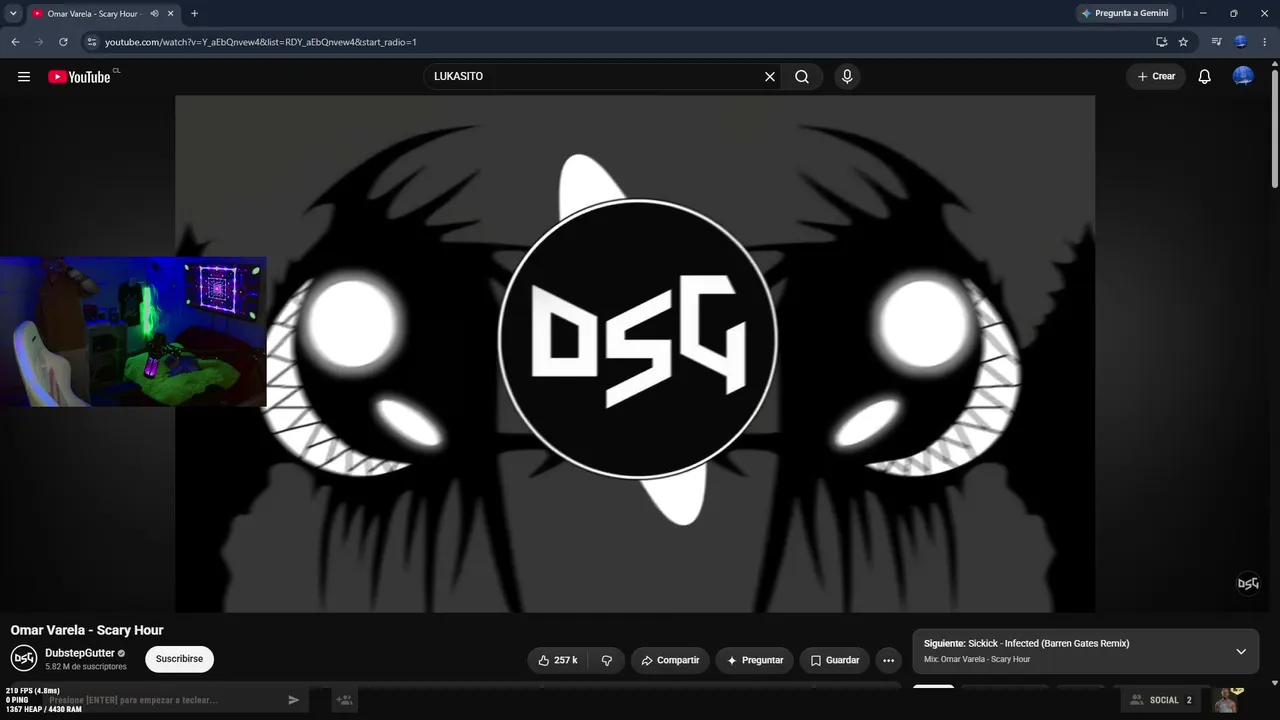Screen dimensions: 1280x720
Task: Open Chrome three-dot menu
Action: (x=1265, y=42)
